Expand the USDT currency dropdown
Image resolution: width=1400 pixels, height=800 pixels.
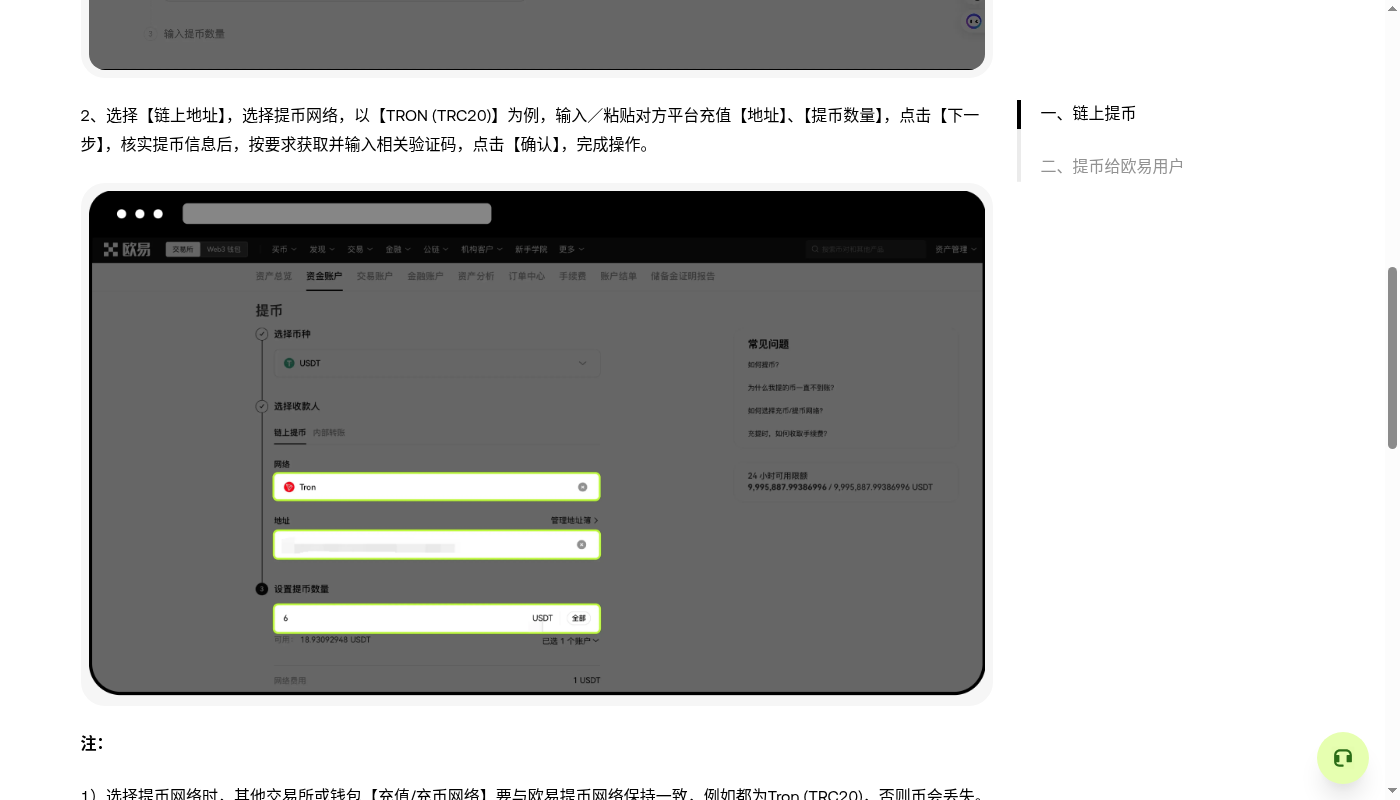[x=437, y=363]
